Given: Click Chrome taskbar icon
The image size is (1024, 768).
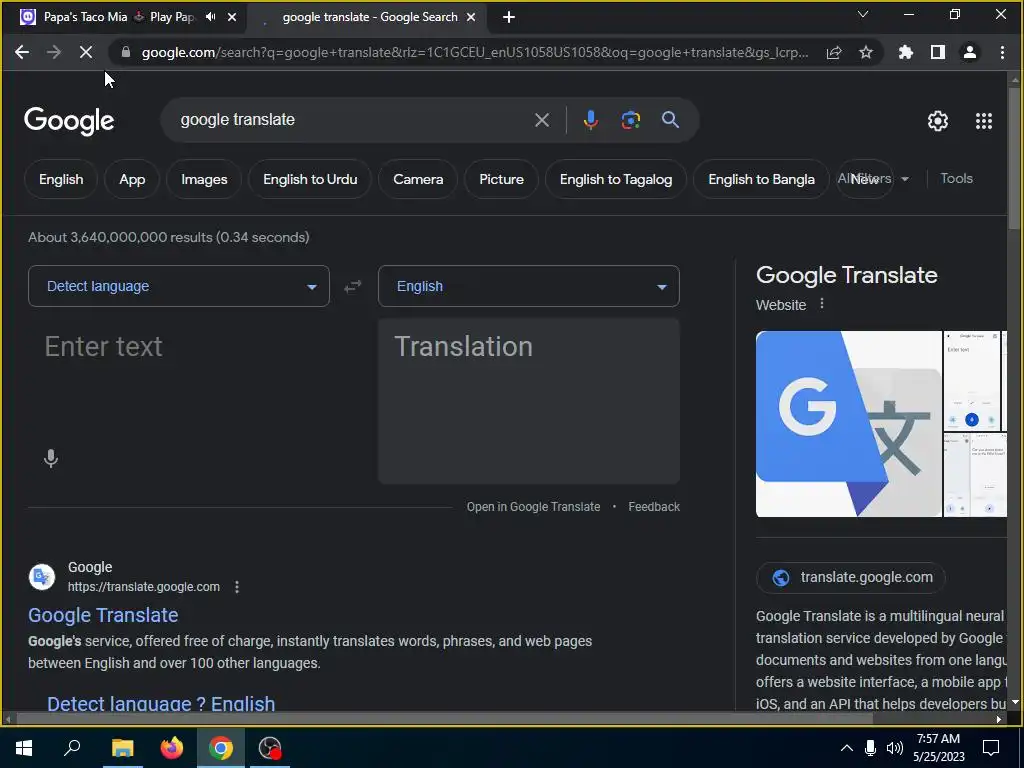Looking at the screenshot, I should click(x=221, y=748).
